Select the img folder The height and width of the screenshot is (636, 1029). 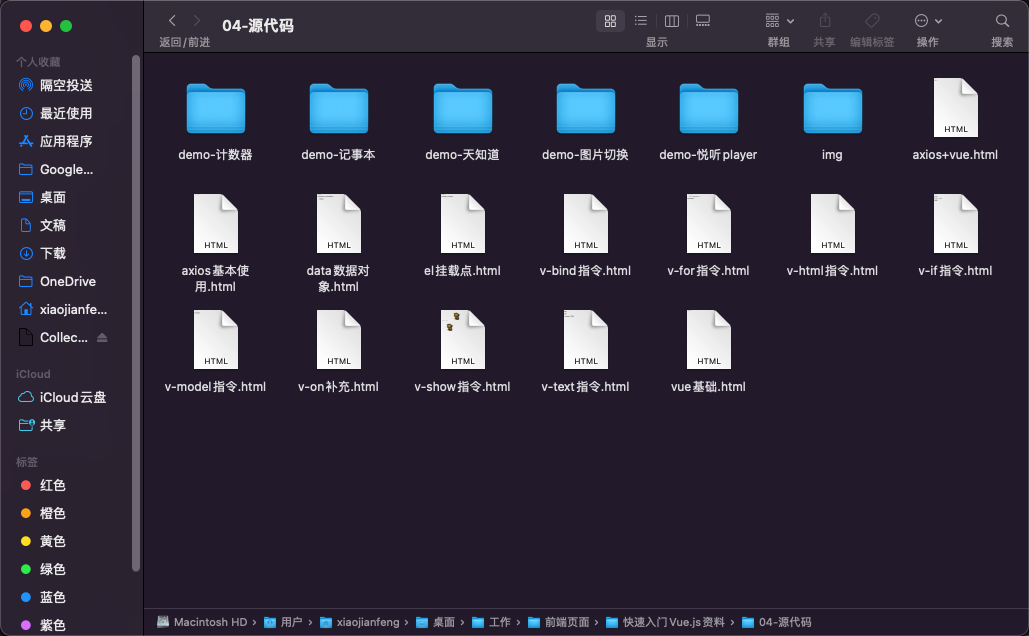click(x=832, y=121)
